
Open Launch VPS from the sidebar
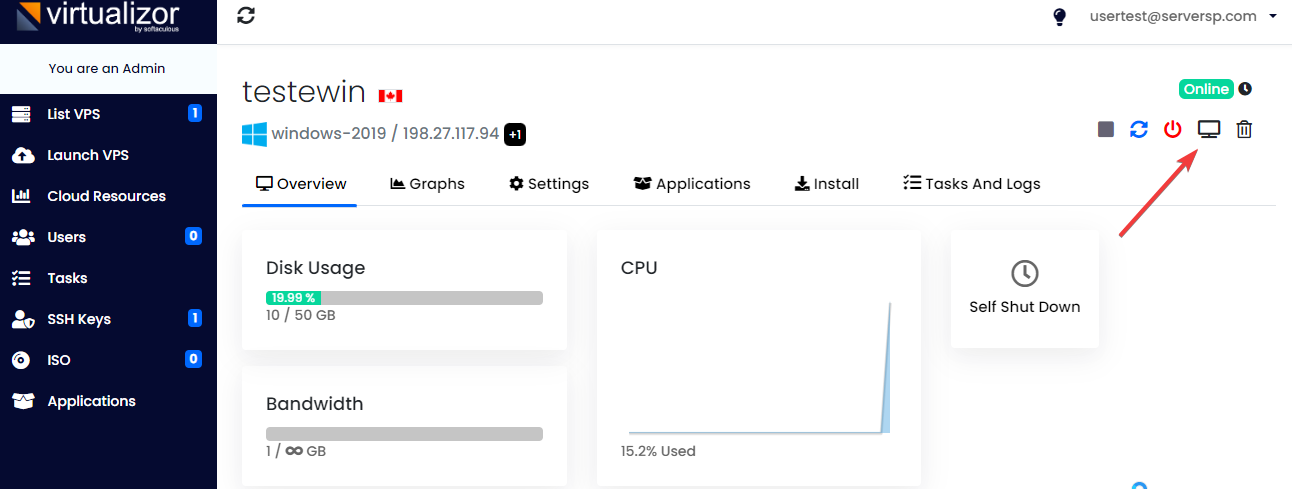88,155
